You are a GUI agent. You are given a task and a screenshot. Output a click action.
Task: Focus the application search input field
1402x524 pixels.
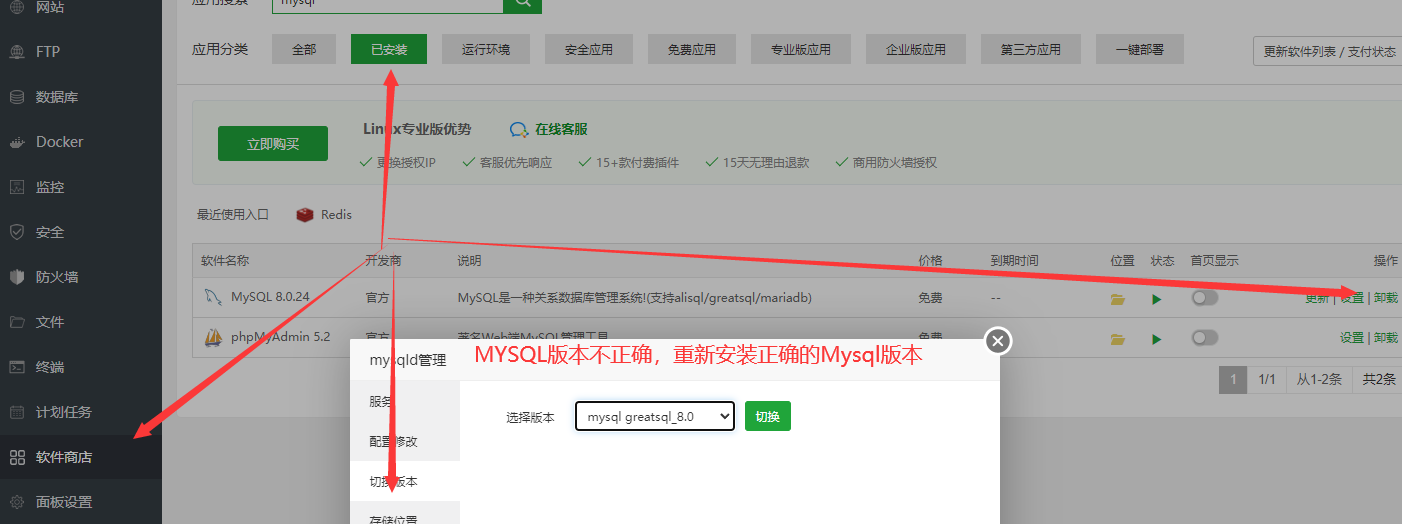[388, 5]
